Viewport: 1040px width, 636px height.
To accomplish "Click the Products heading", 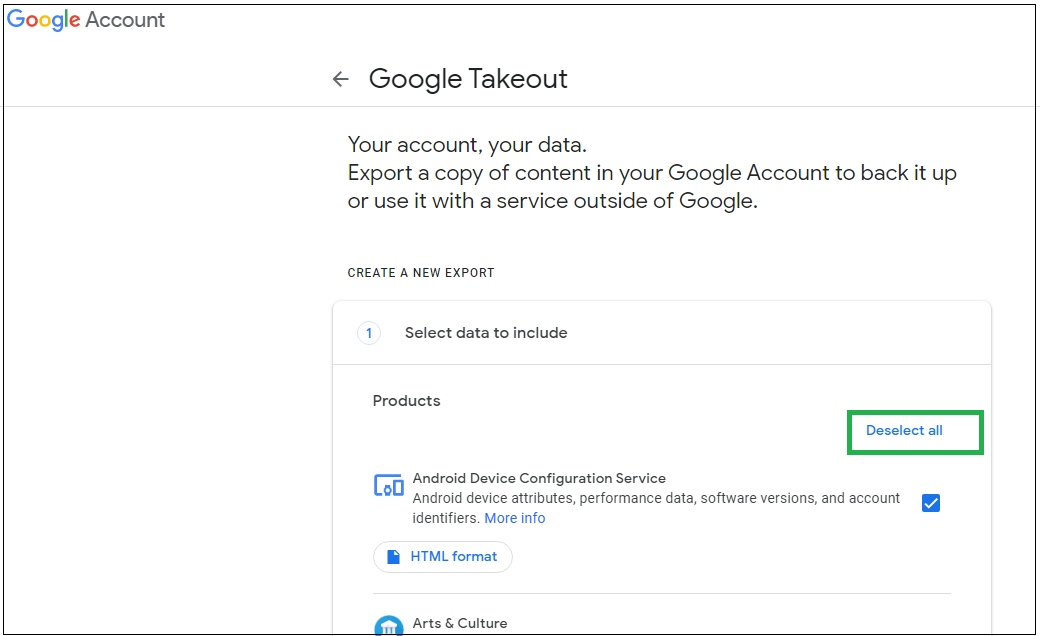I will pyautogui.click(x=407, y=401).
